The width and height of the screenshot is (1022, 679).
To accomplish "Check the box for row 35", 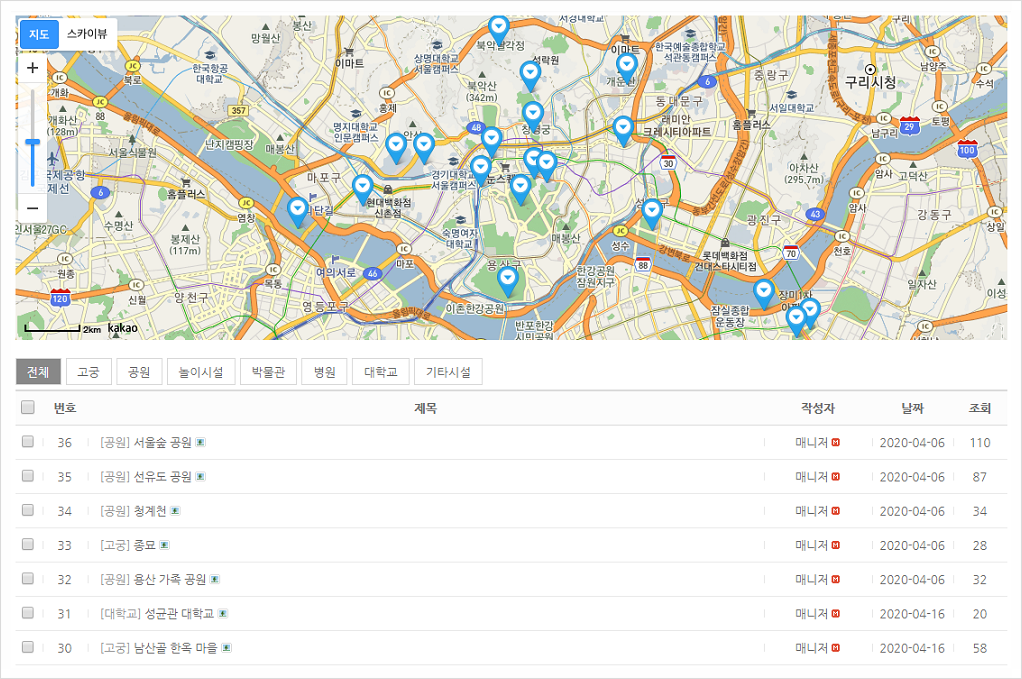I will 27,476.
